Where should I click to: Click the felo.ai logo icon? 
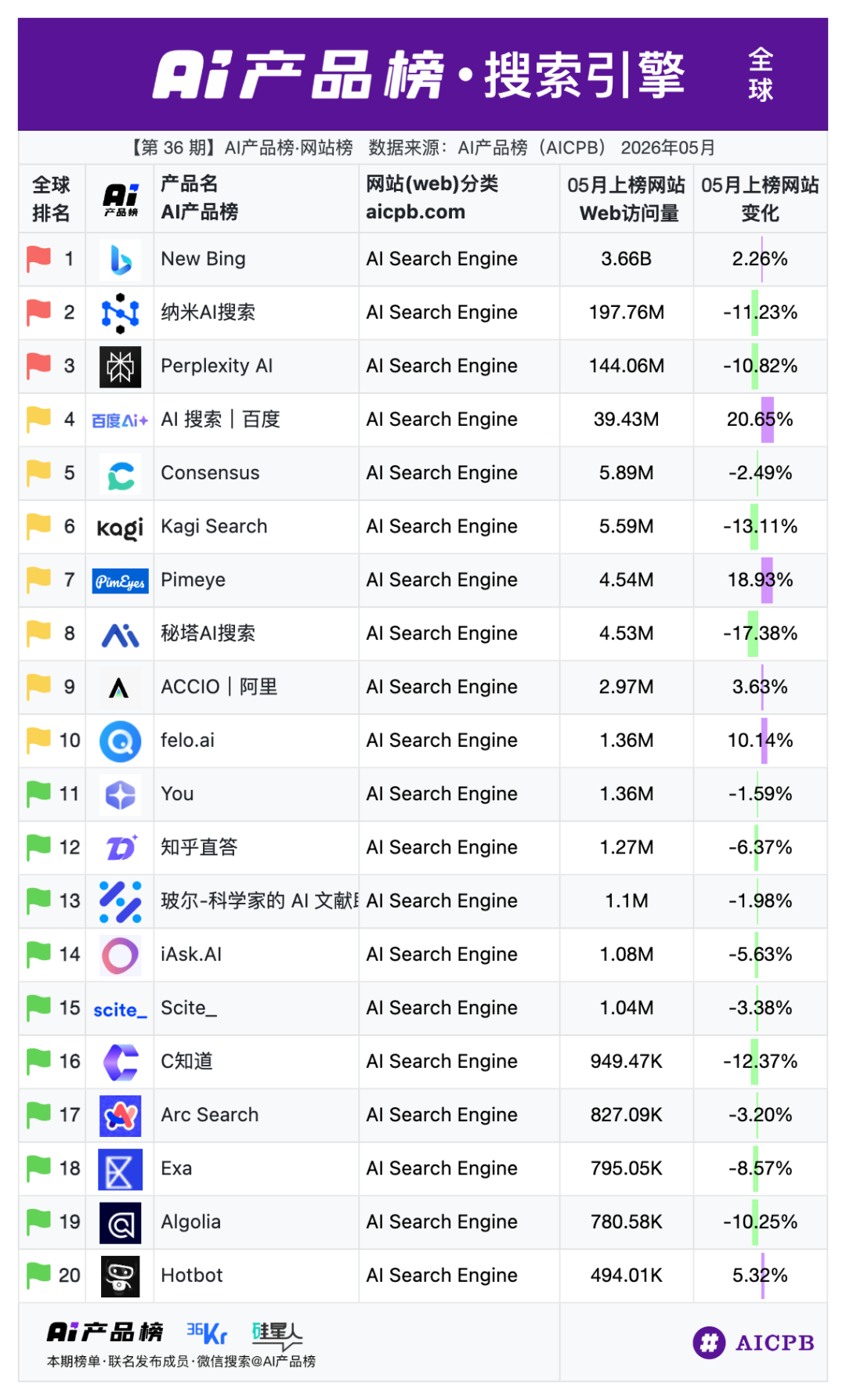[x=121, y=741]
